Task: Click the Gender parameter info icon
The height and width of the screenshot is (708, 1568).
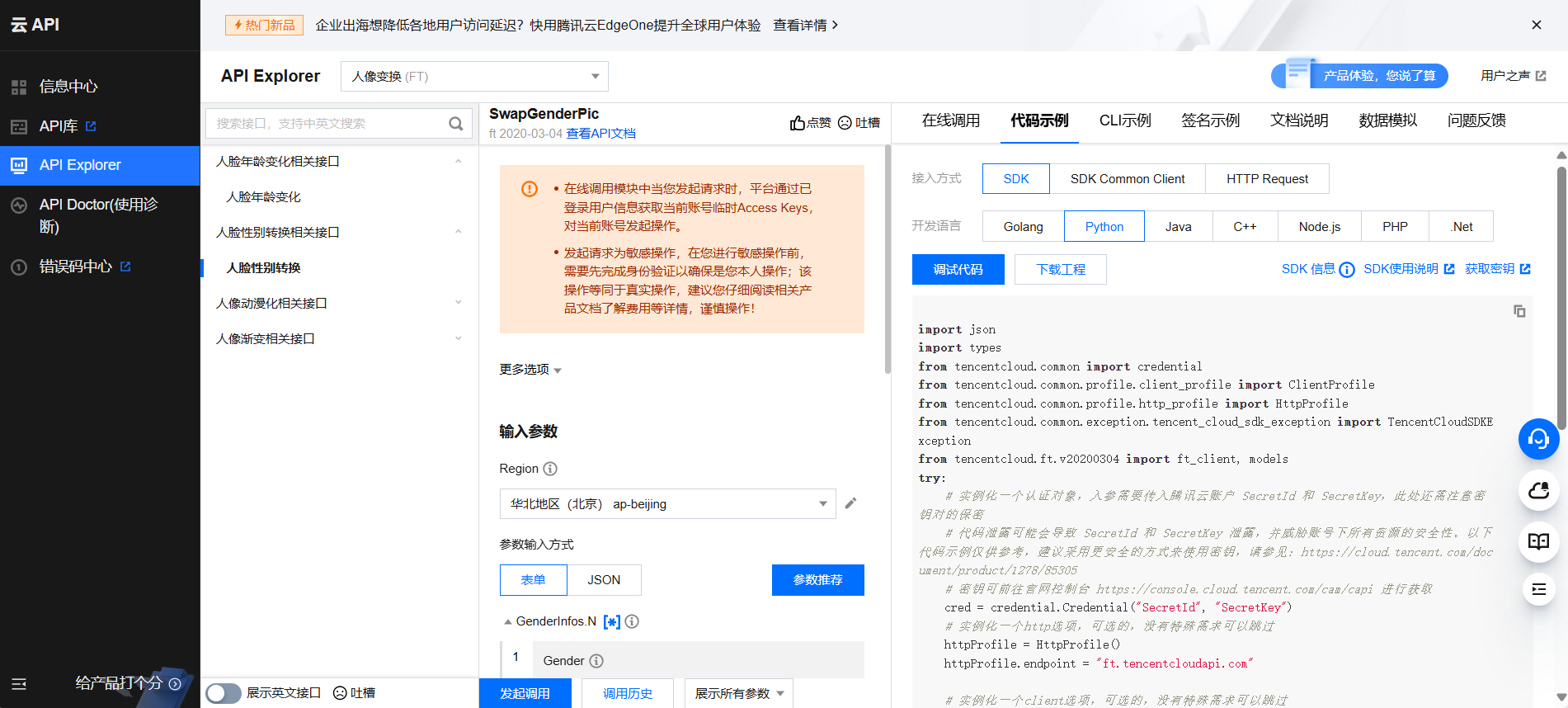Action: pos(596,661)
